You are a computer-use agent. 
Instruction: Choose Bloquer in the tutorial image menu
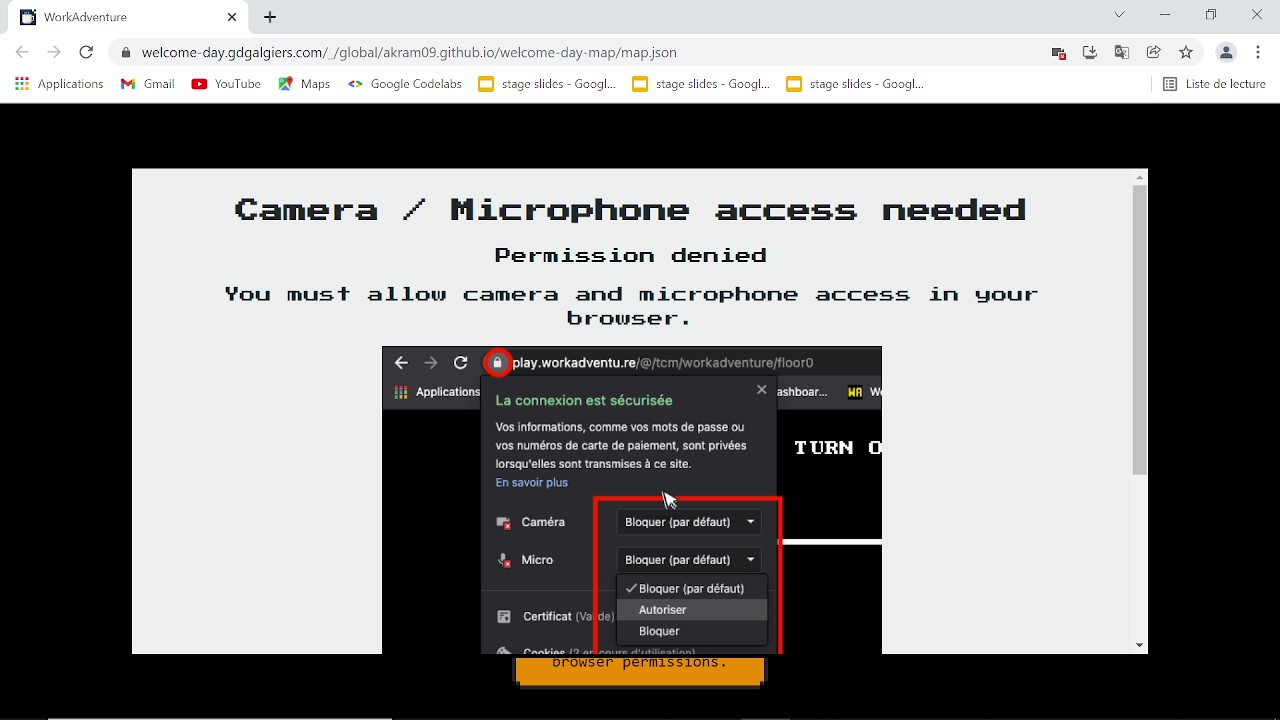point(692,631)
